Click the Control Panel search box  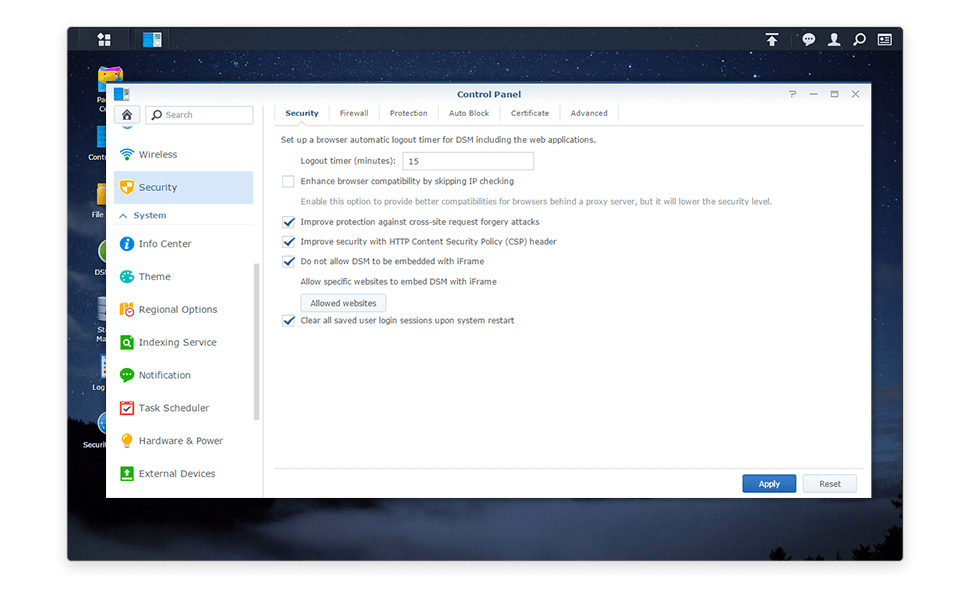tap(200, 115)
